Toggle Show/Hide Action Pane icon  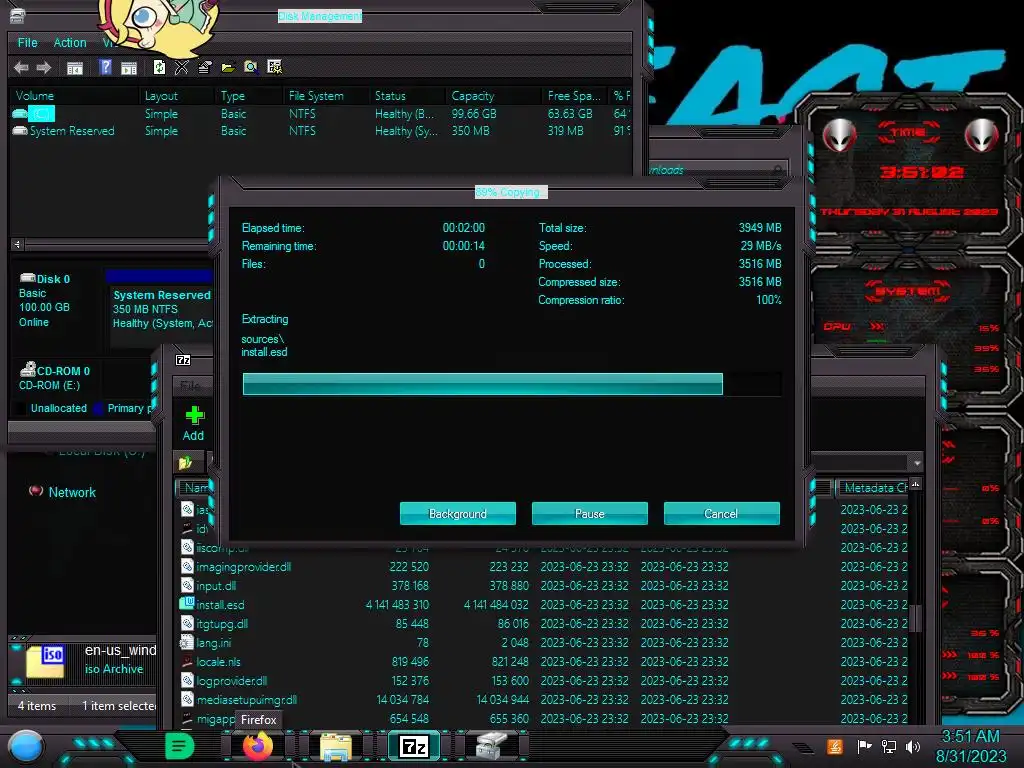point(129,67)
